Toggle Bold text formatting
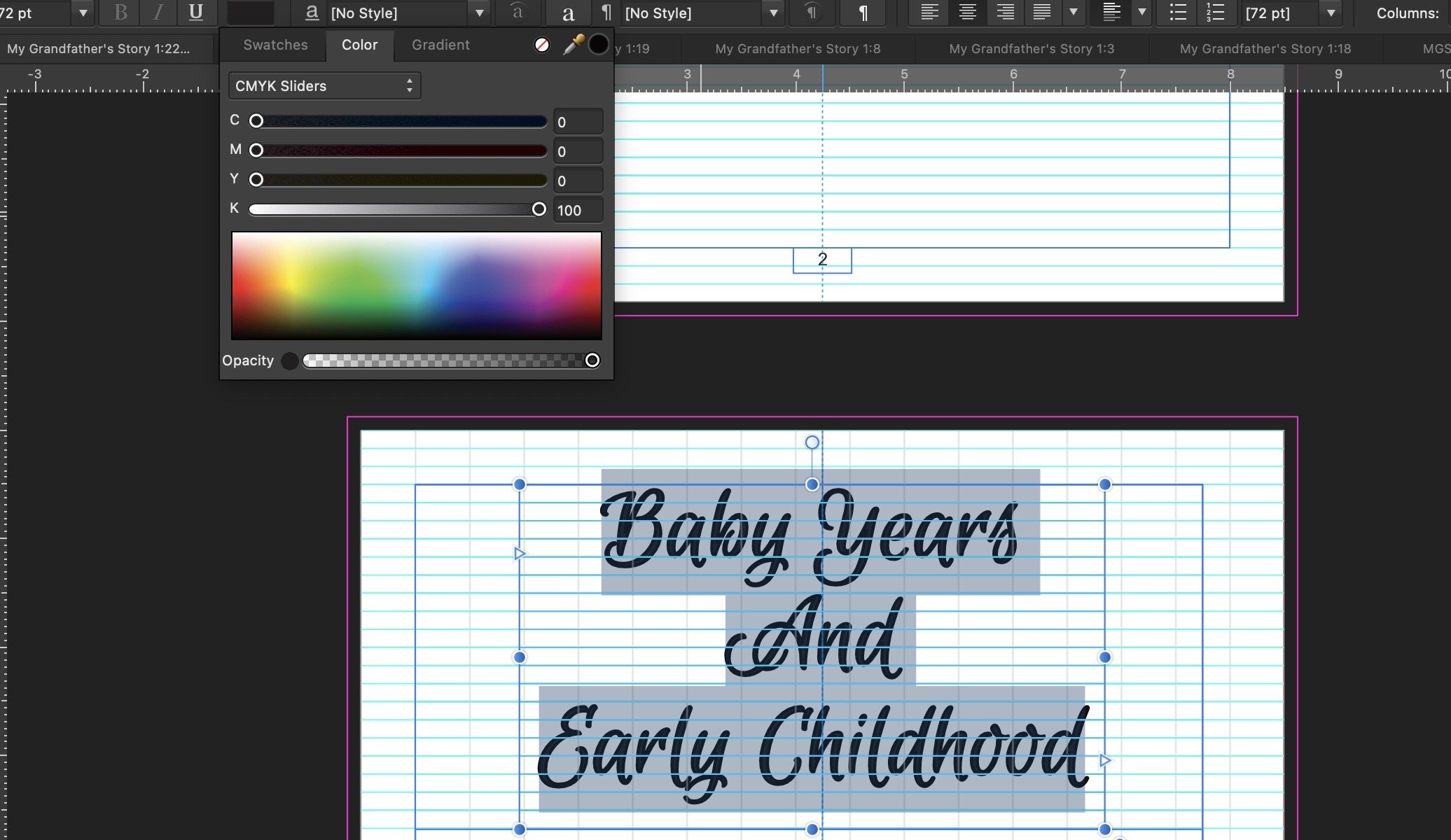The width and height of the screenshot is (1451, 840). (x=121, y=13)
